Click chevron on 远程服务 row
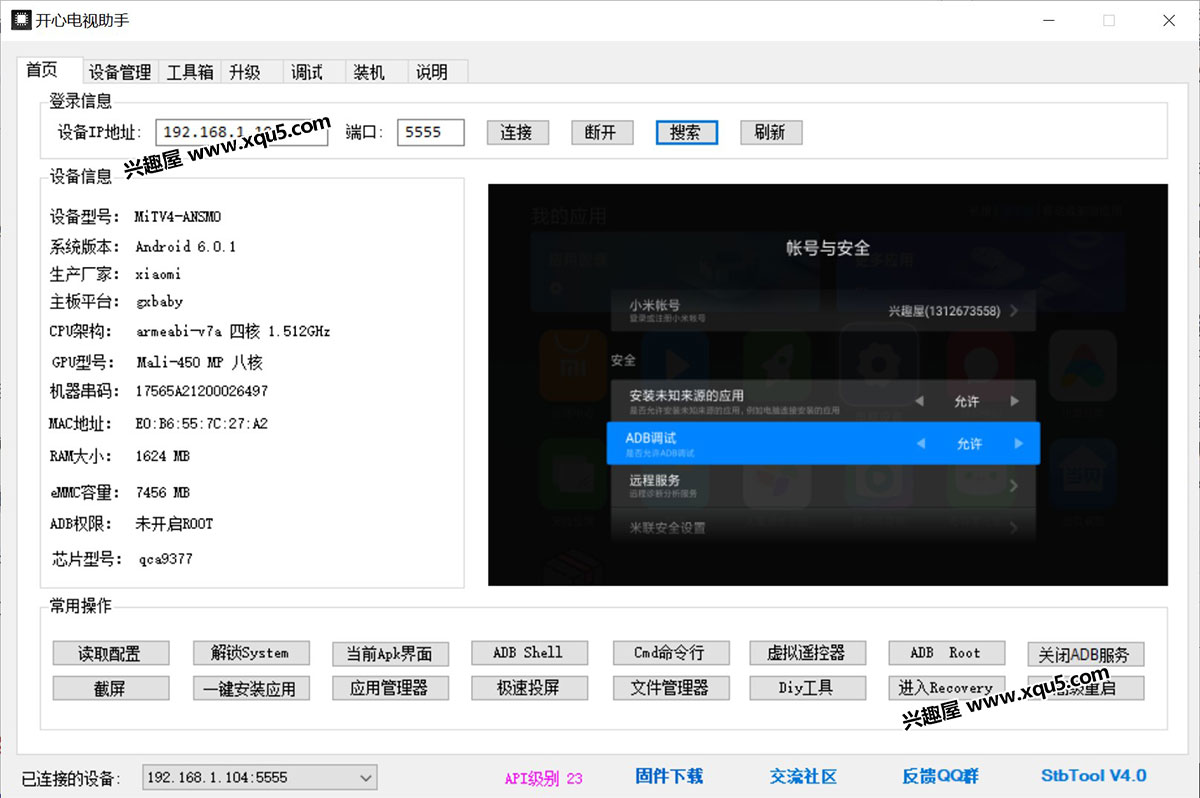 click(x=1014, y=486)
